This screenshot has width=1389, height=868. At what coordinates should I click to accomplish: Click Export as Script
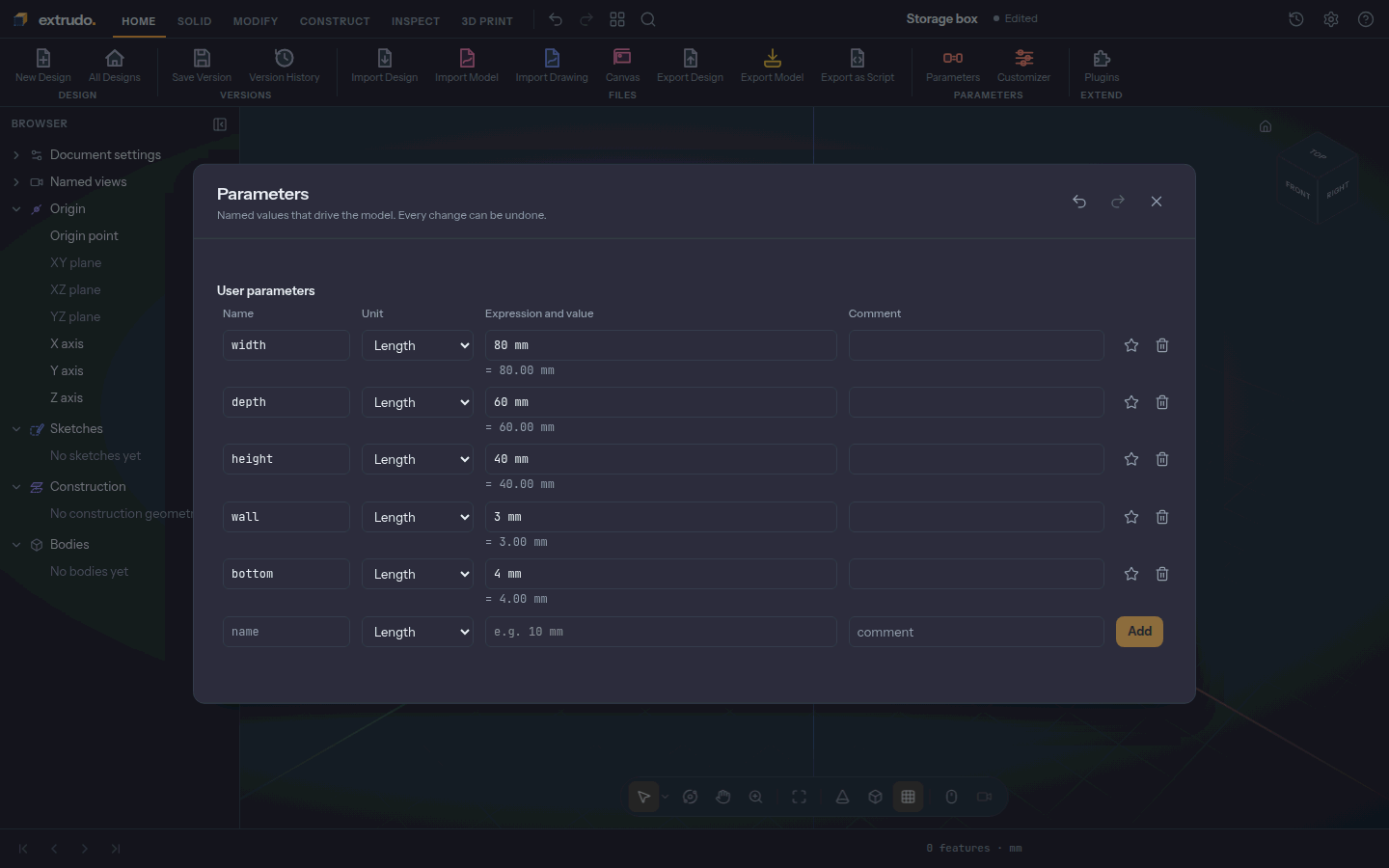click(858, 65)
